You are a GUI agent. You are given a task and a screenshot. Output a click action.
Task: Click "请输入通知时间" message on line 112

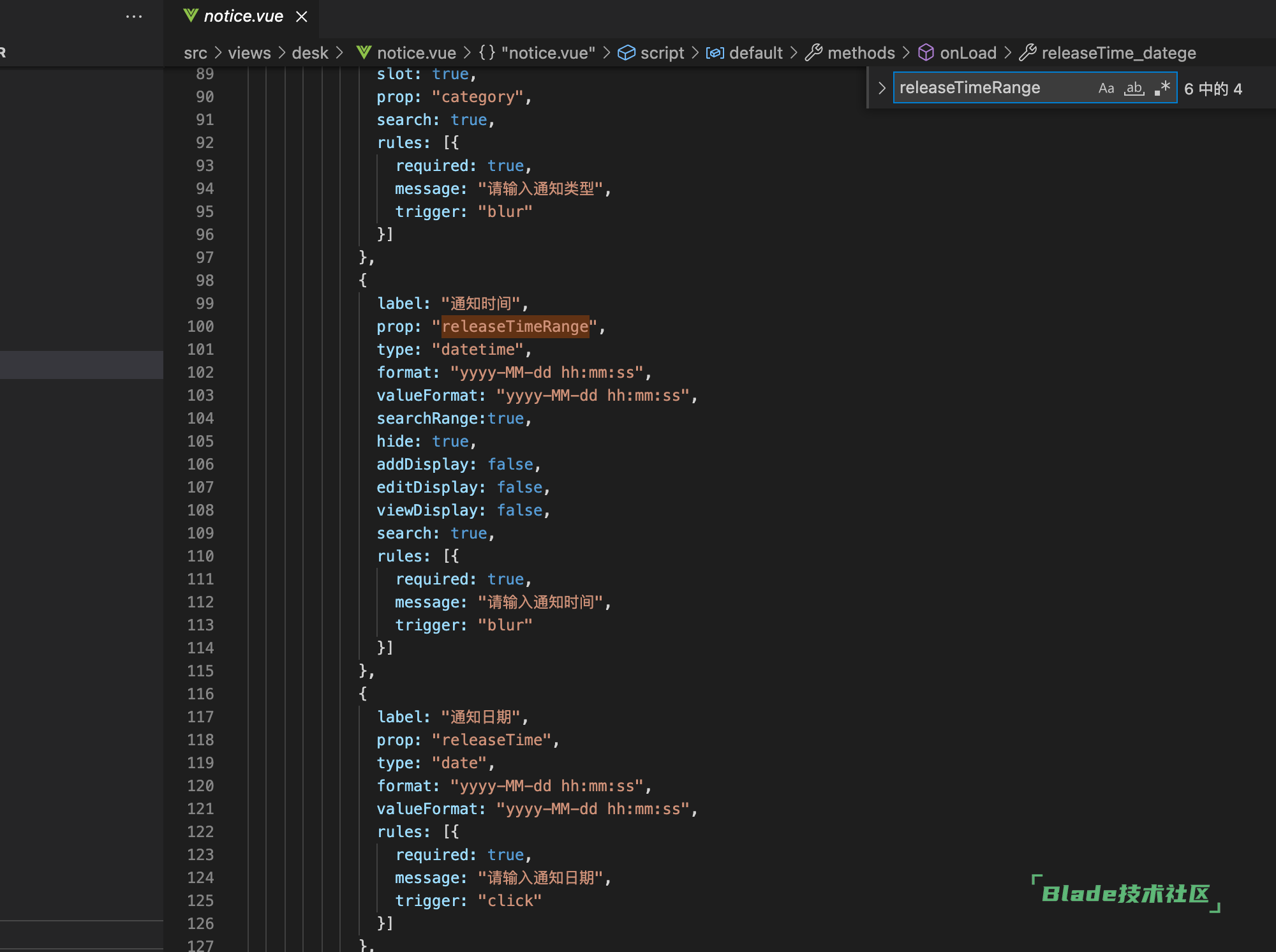tap(540, 602)
